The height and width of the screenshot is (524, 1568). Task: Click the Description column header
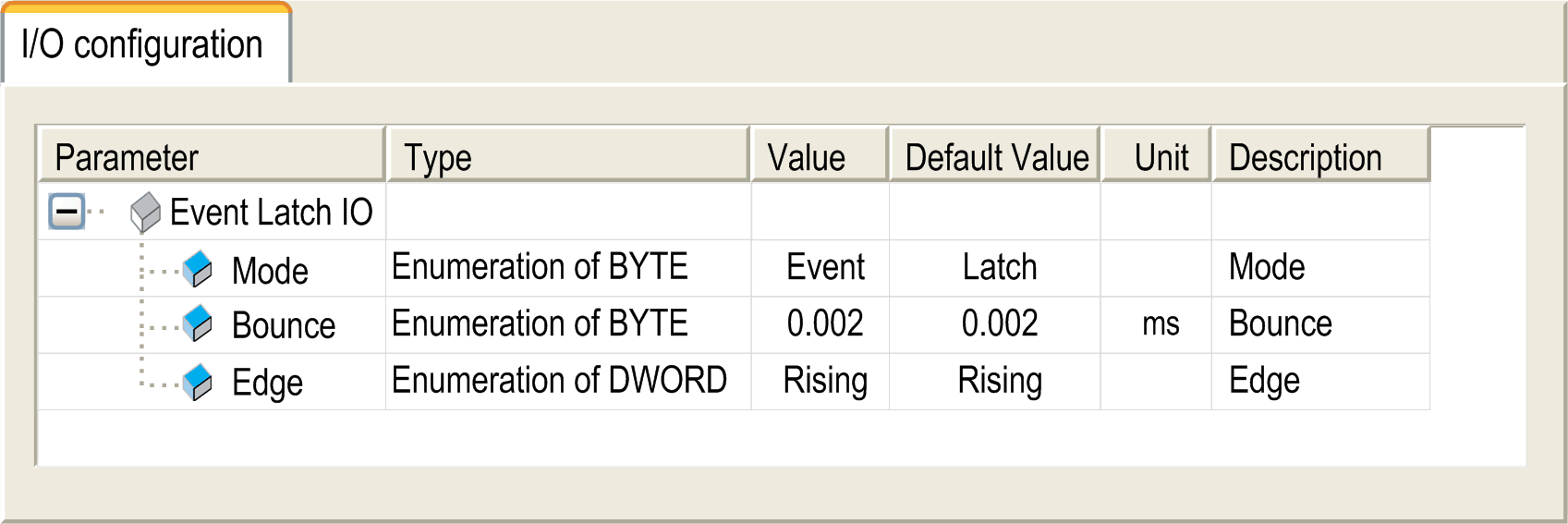point(1321,154)
